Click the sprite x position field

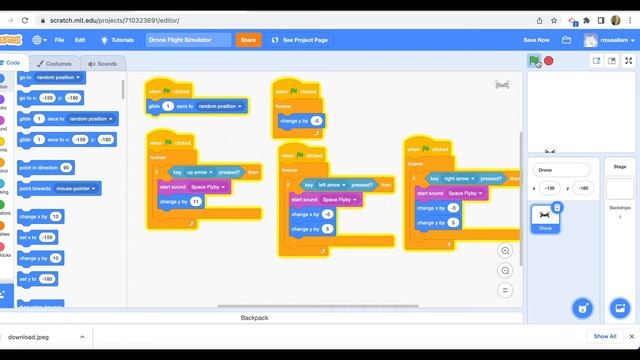549,188
